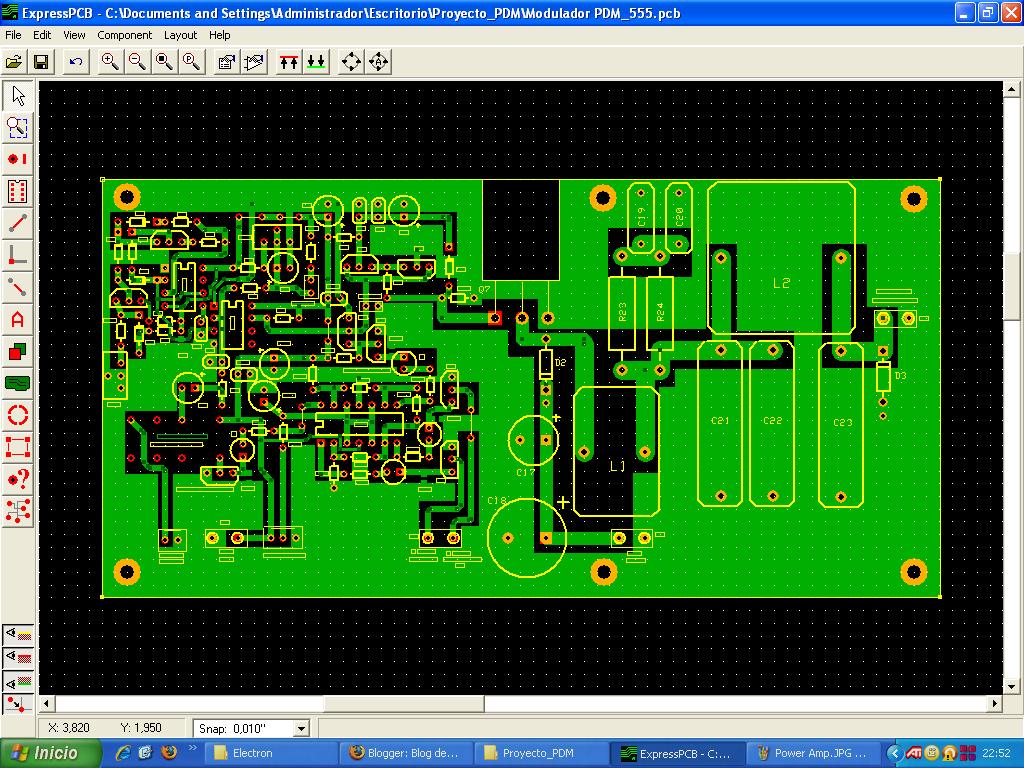
Task: Pick the place trace tool
Action: coord(16,224)
